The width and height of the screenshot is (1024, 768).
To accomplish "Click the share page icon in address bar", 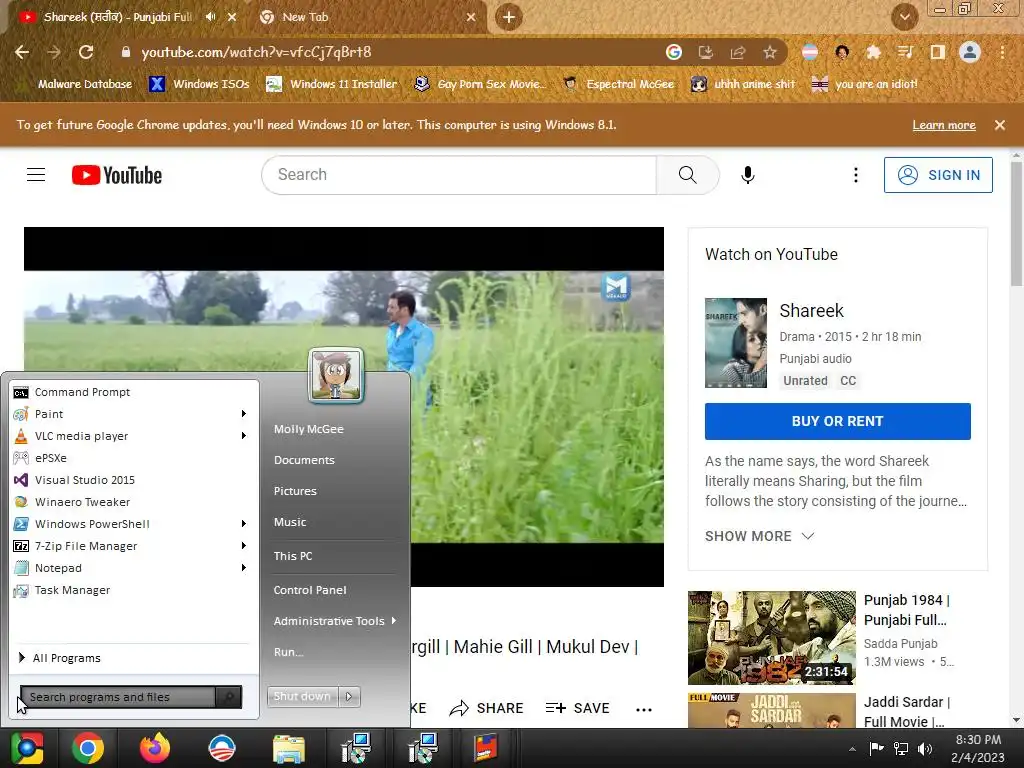I will click(x=738, y=52).
